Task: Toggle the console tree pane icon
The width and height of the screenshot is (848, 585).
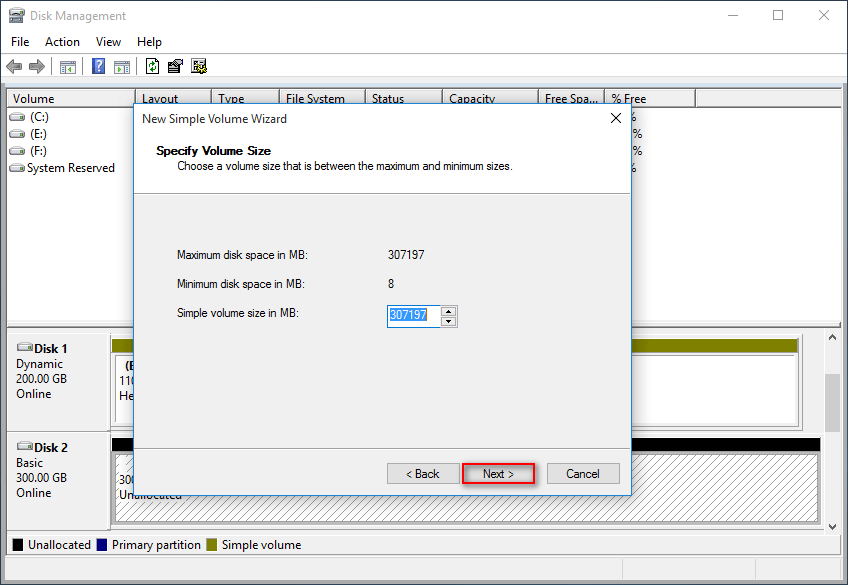Action: (68, 67)
